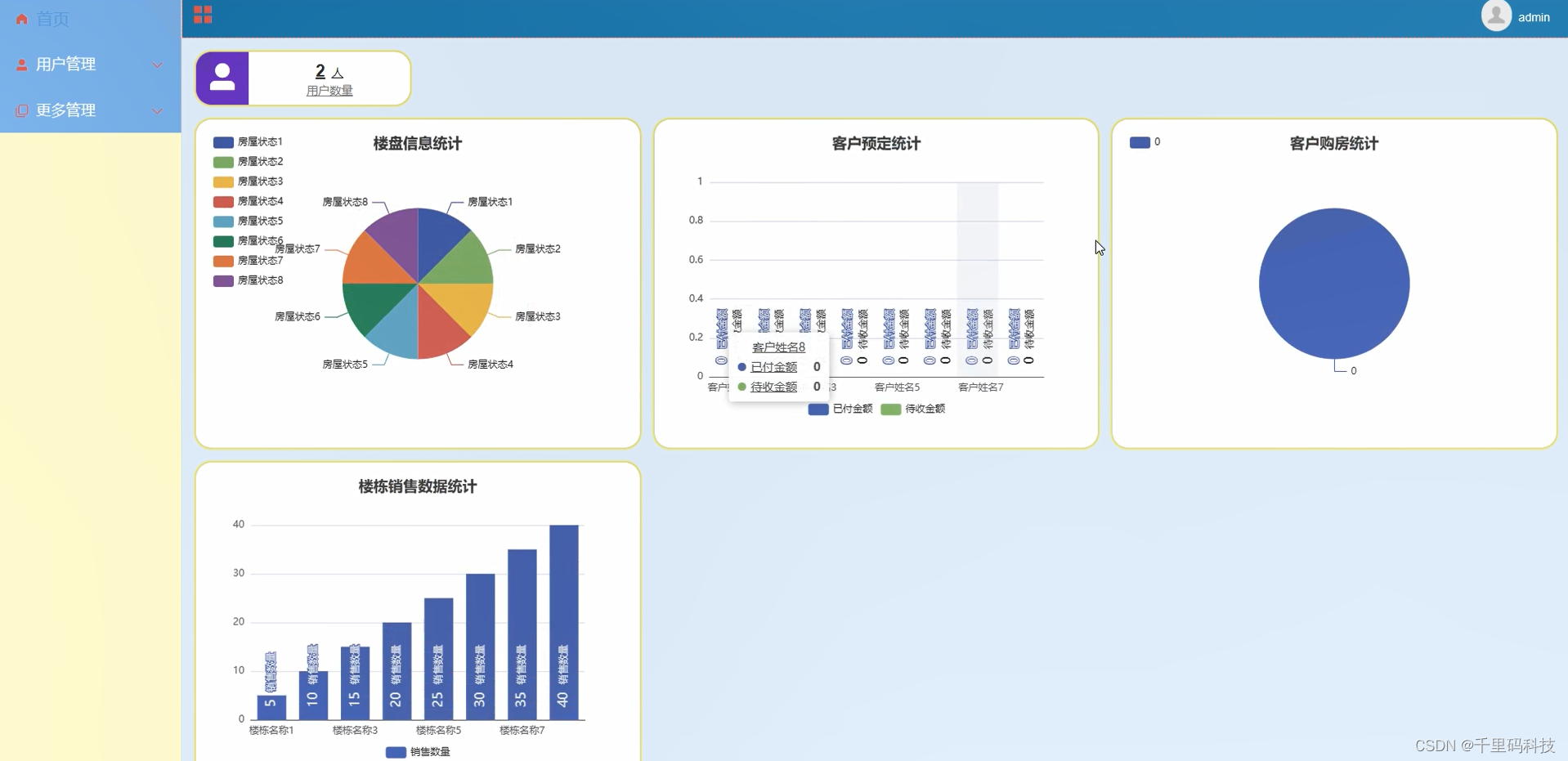This screenshot has width=1568, height=761.
Task: Toggle the 销售数量 legend below the bar chart
Action: [418, 752]
